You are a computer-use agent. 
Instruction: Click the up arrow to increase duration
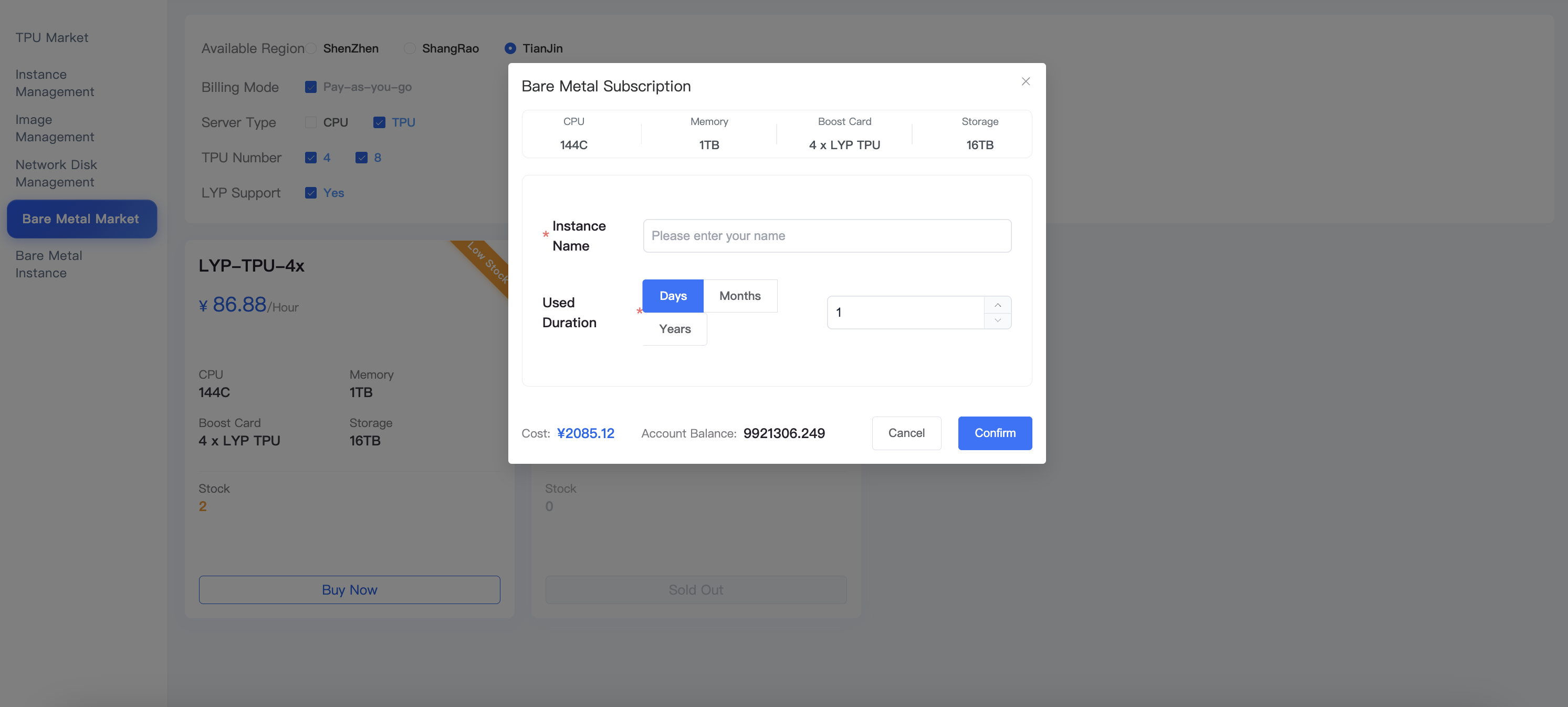[998, 305]
